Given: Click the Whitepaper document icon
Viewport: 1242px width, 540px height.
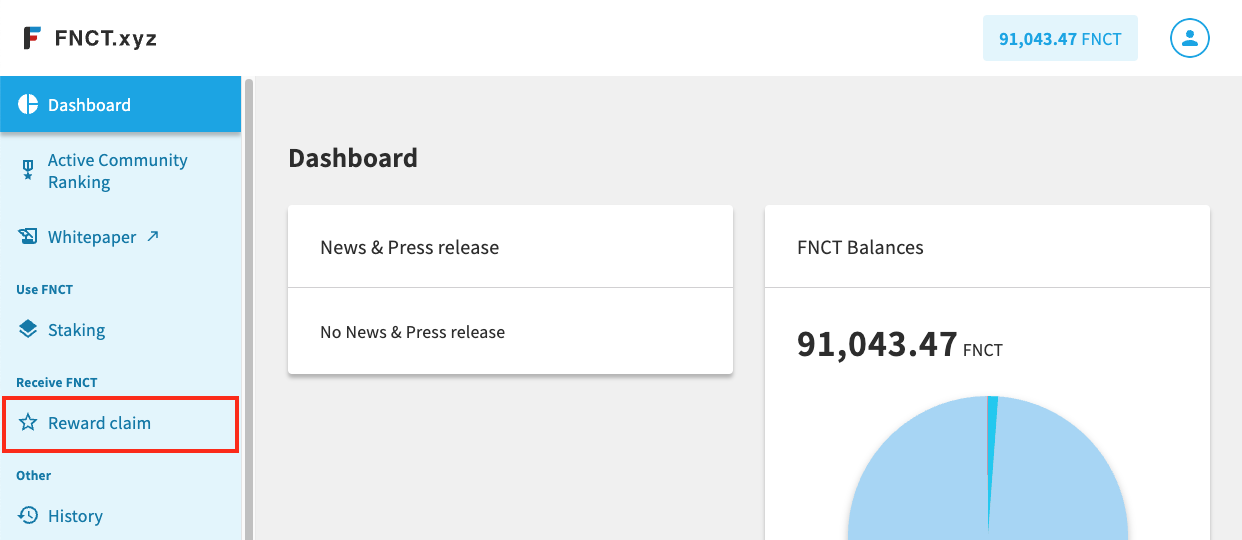Looking at the screenshot, I should (28, 237).
